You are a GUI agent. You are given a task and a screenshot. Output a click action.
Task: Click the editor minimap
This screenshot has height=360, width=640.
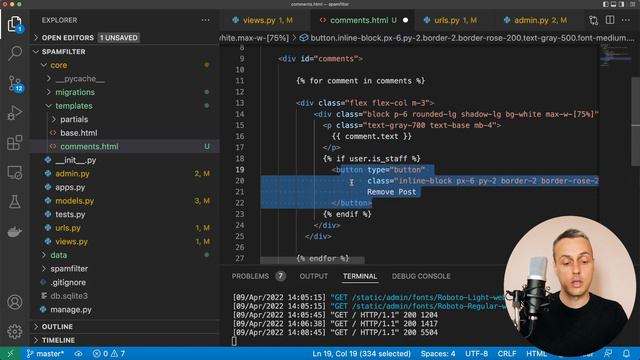point(616,57)
